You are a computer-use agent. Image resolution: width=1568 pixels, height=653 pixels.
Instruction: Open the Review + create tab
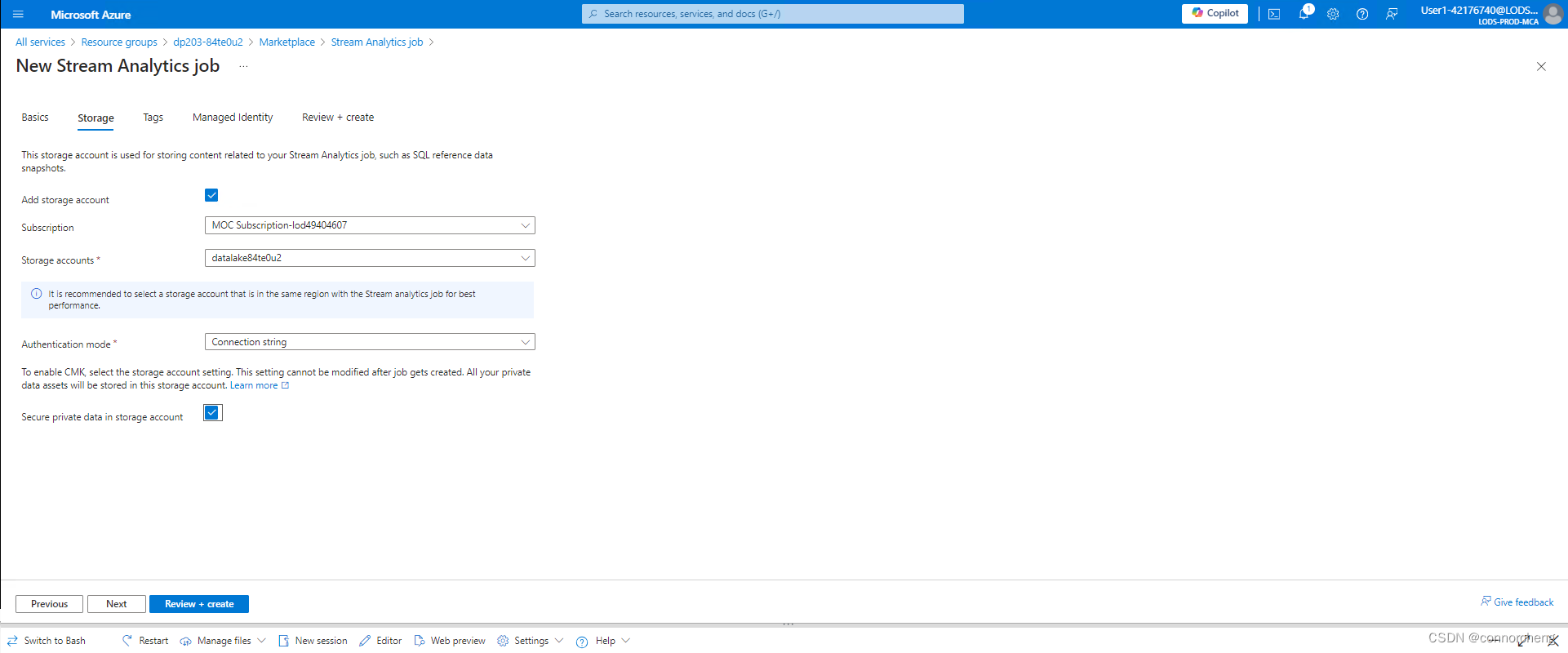(338, 118)
